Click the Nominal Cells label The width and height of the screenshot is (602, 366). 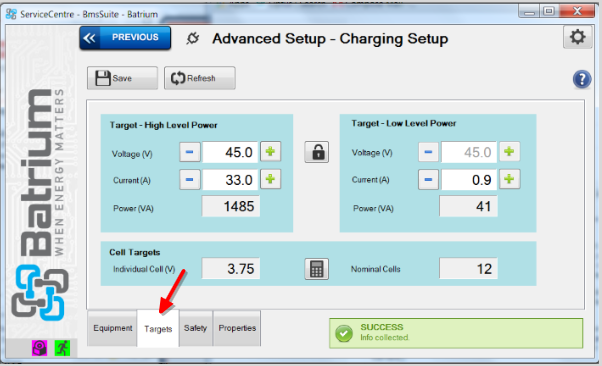tap(375, 269)
